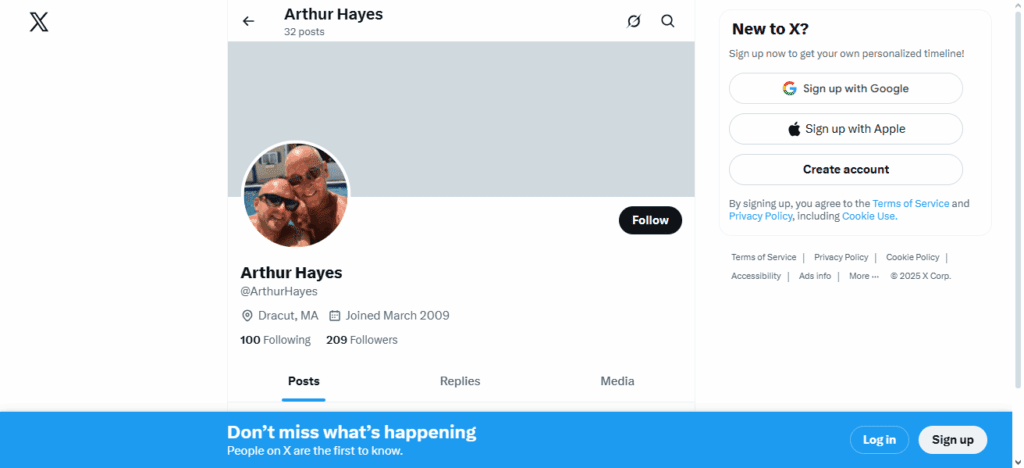1024x468 pixels.
Task: Click the Sign up button in the bottom banner
Action: point(952,440)
